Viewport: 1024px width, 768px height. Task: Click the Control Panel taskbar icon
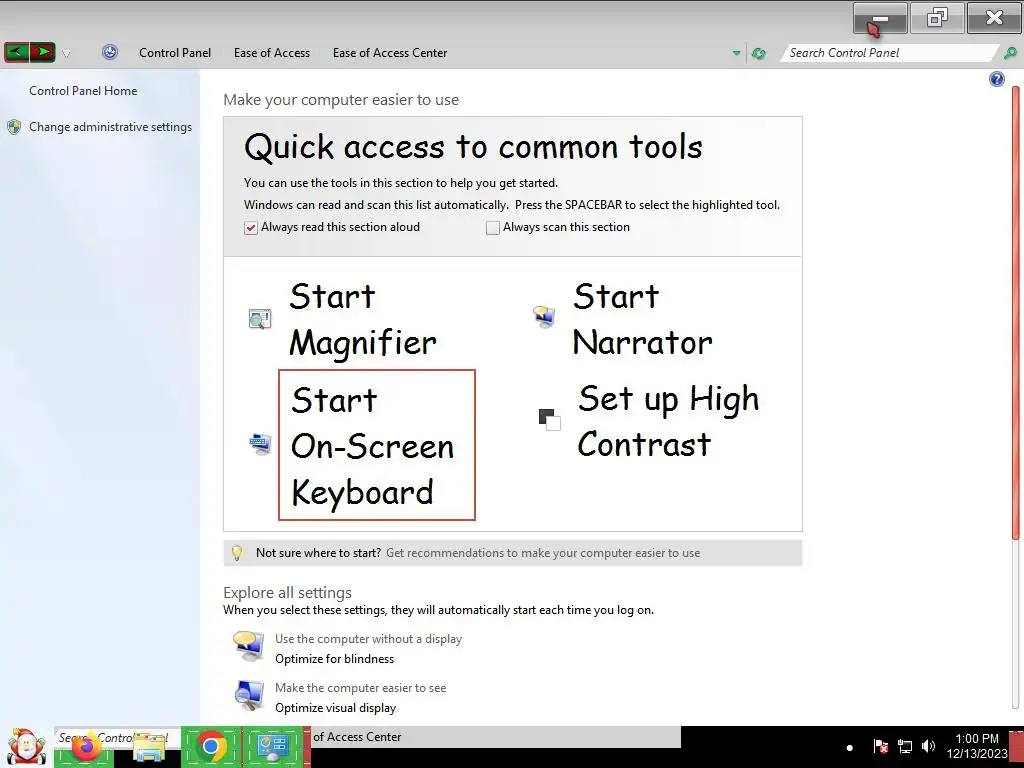[273, 746]
